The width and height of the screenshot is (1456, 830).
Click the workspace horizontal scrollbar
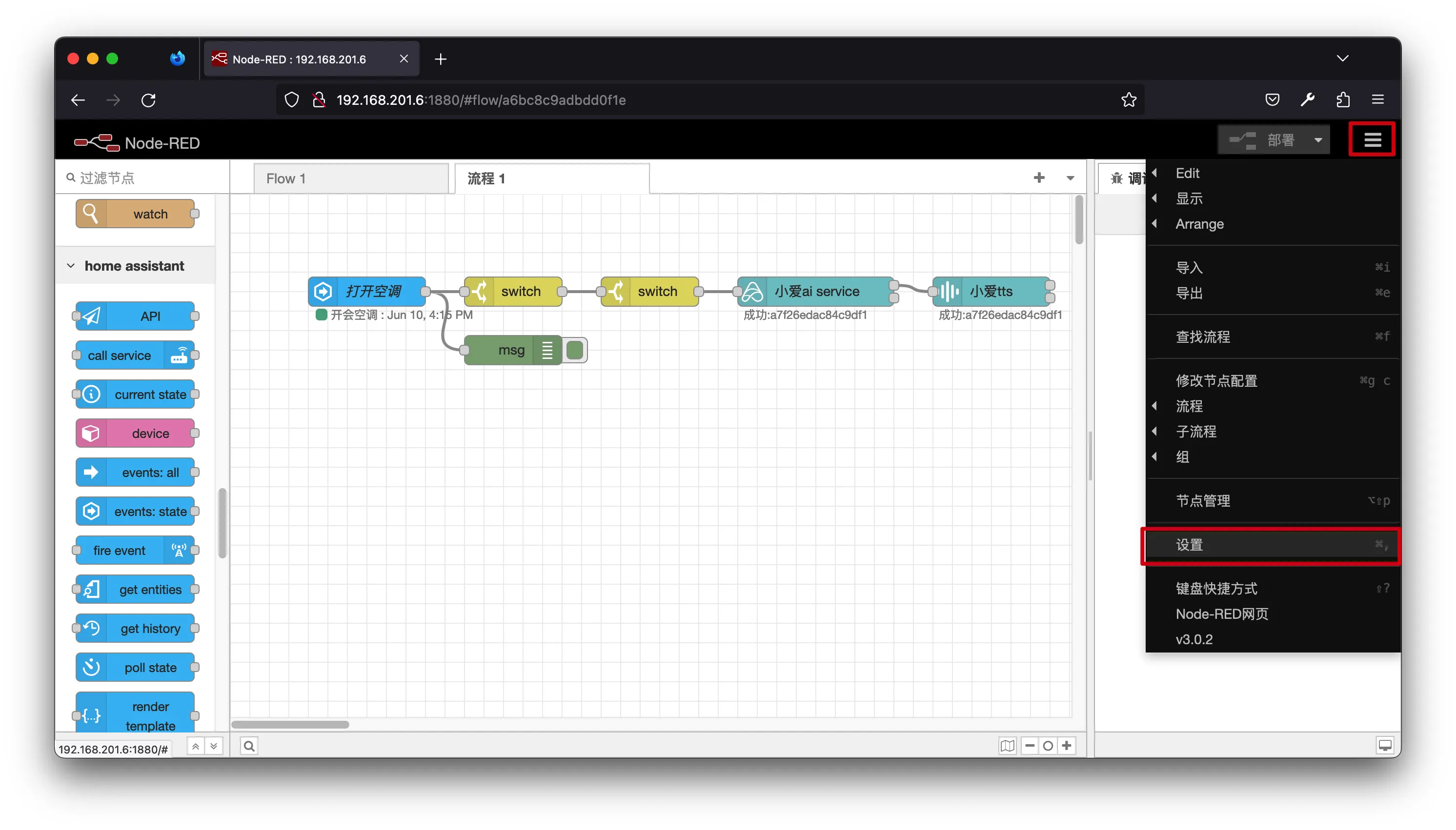[x=290, y=725]
